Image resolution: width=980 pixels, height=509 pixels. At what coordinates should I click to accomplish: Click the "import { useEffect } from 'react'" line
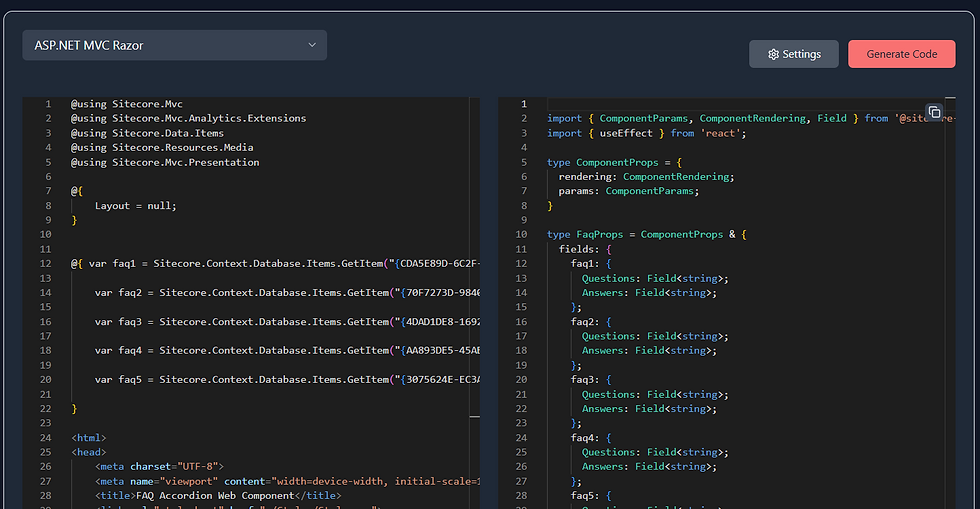tap(646, 133)
